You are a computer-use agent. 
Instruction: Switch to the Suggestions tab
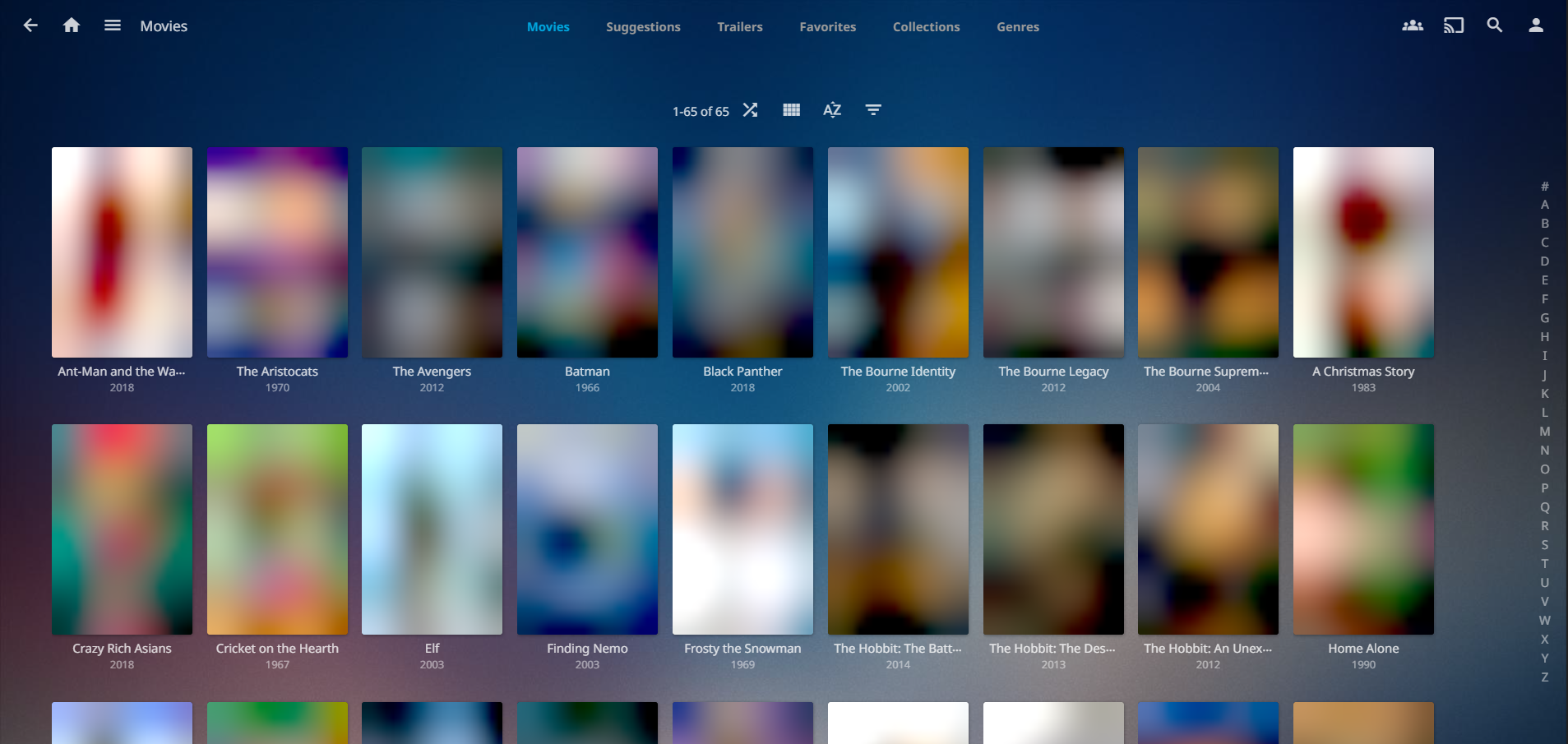[x=643, y=27]
